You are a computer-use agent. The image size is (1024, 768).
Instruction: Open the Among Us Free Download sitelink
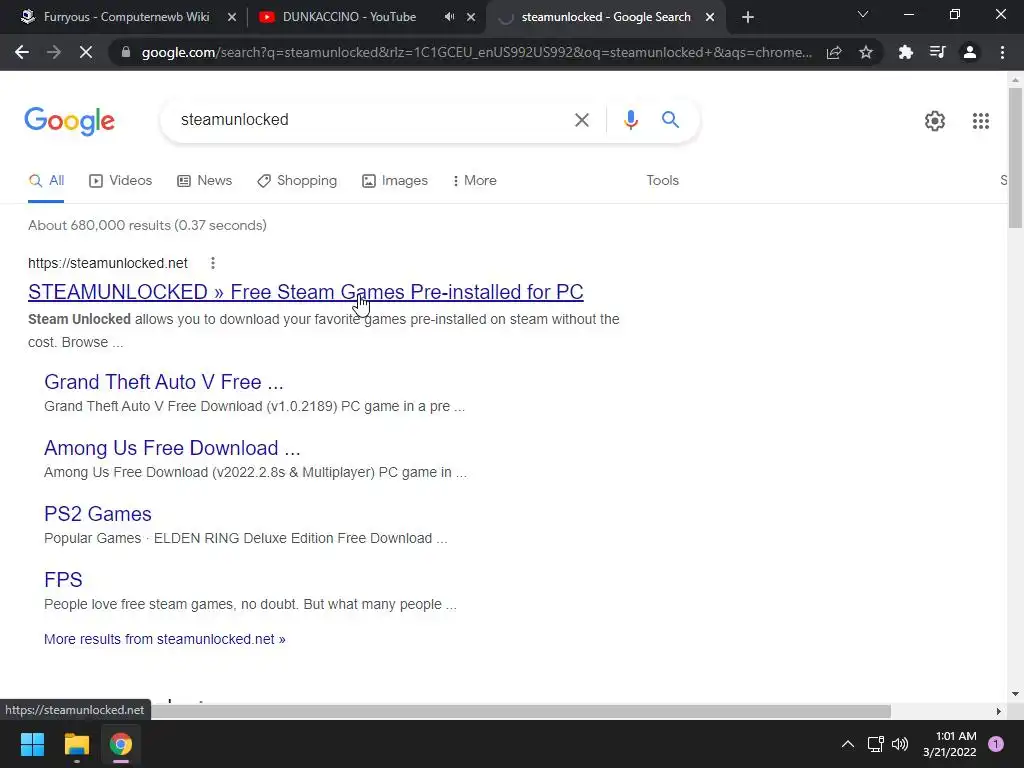[x=172, y=448]
